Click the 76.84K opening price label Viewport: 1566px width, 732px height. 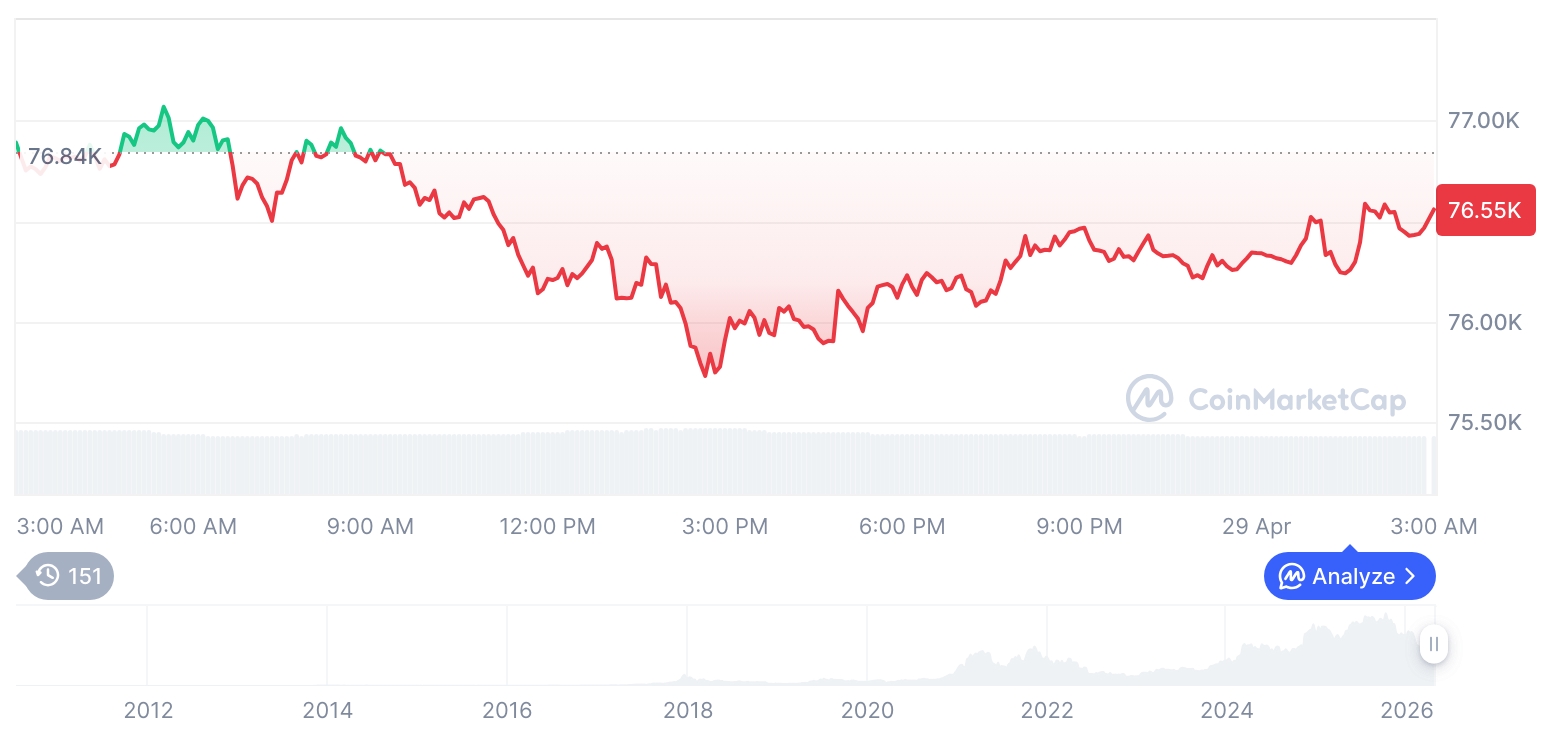(x=64, y=156)
